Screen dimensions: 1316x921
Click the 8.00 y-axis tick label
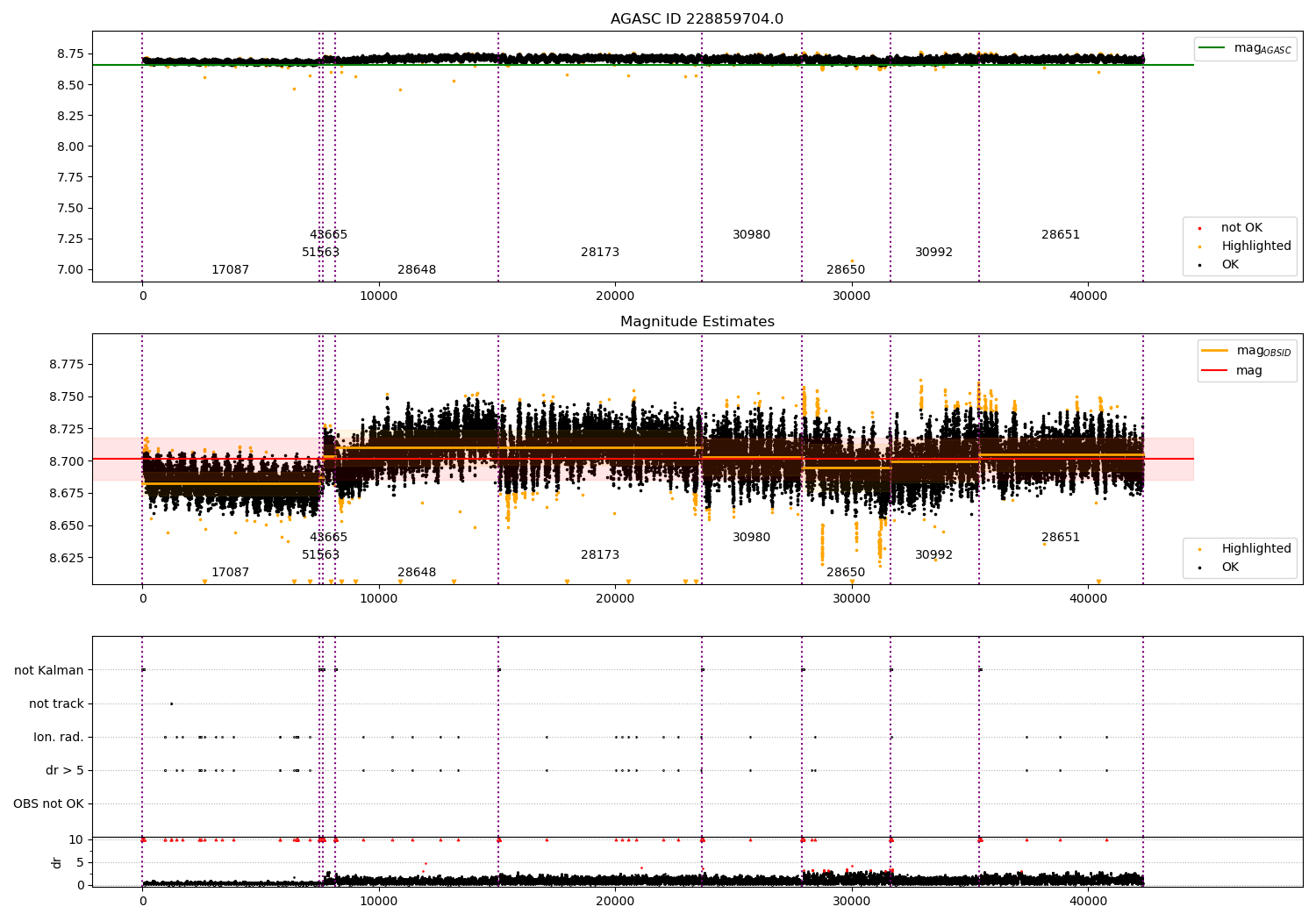click(x=70, y=146)
